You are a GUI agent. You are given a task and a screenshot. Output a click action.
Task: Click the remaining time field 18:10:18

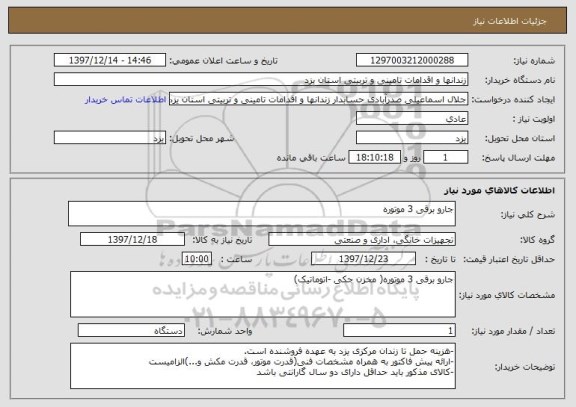374,158
